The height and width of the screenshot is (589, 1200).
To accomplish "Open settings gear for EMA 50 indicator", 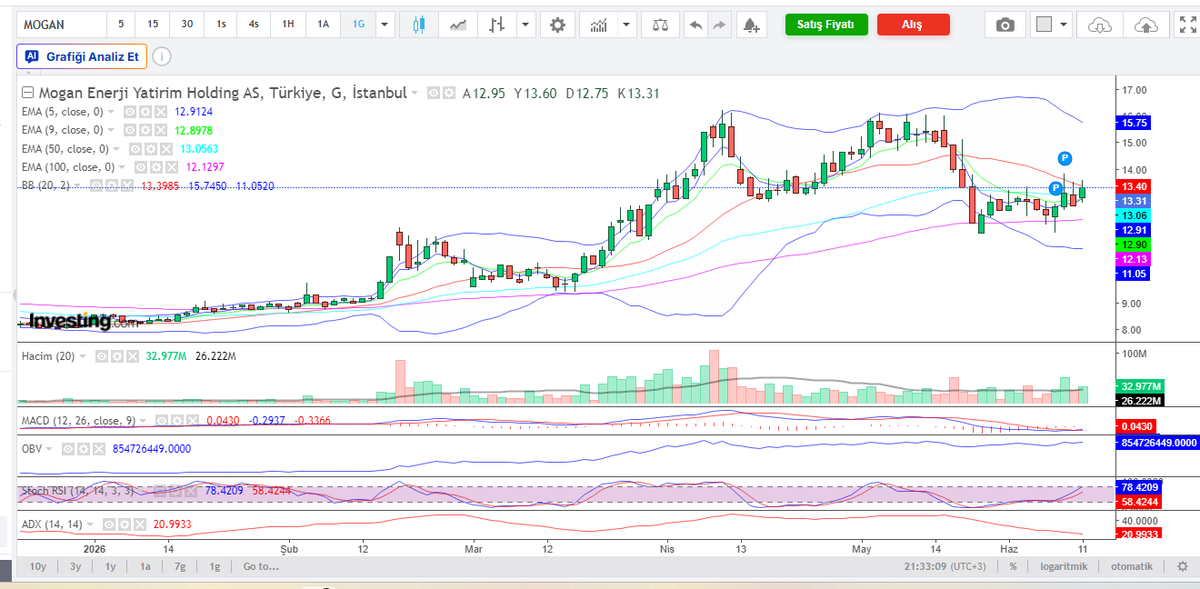I will 149,148.
